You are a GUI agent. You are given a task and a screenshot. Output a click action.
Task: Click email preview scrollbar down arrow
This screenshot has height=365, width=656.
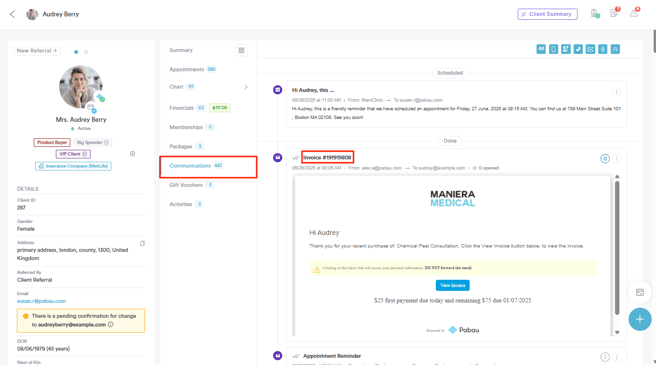(617, 333)
